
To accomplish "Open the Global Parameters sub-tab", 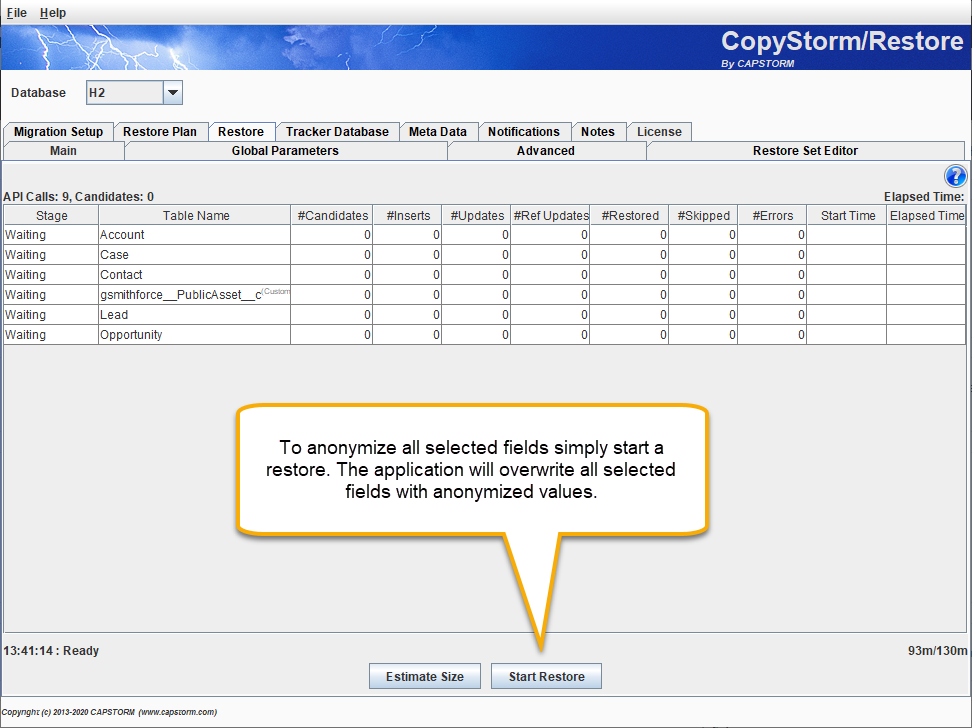I will (285, 151).
